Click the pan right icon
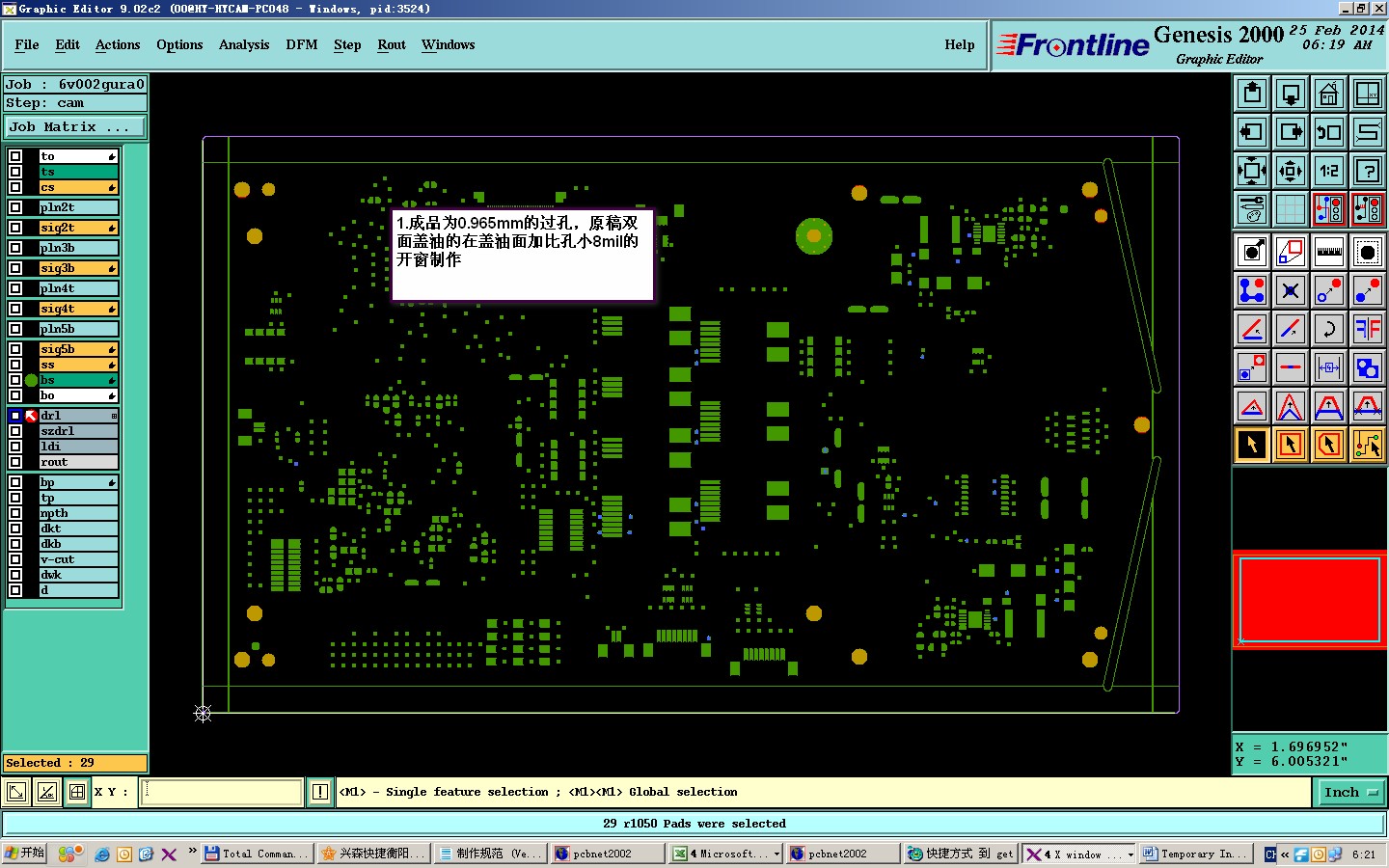This screenshot has width=1389, height=868. pyautogui.click(x=1291, y=132)
